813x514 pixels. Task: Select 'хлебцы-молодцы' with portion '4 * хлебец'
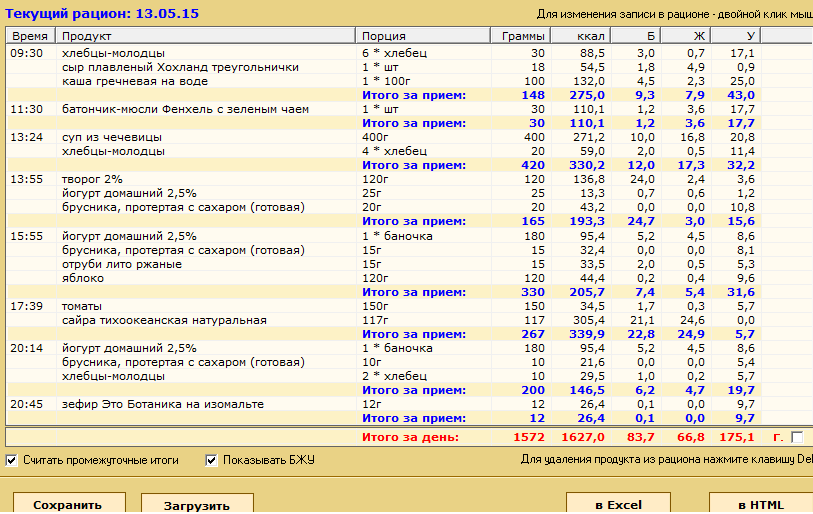(x=384, y=151)
